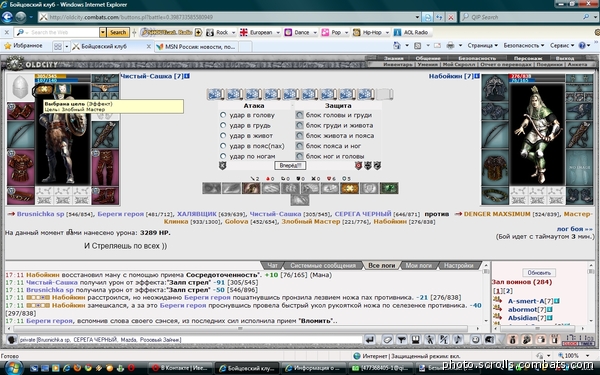
Task: Select attack 'удар в голову' radio
Action: coord(223,115)
